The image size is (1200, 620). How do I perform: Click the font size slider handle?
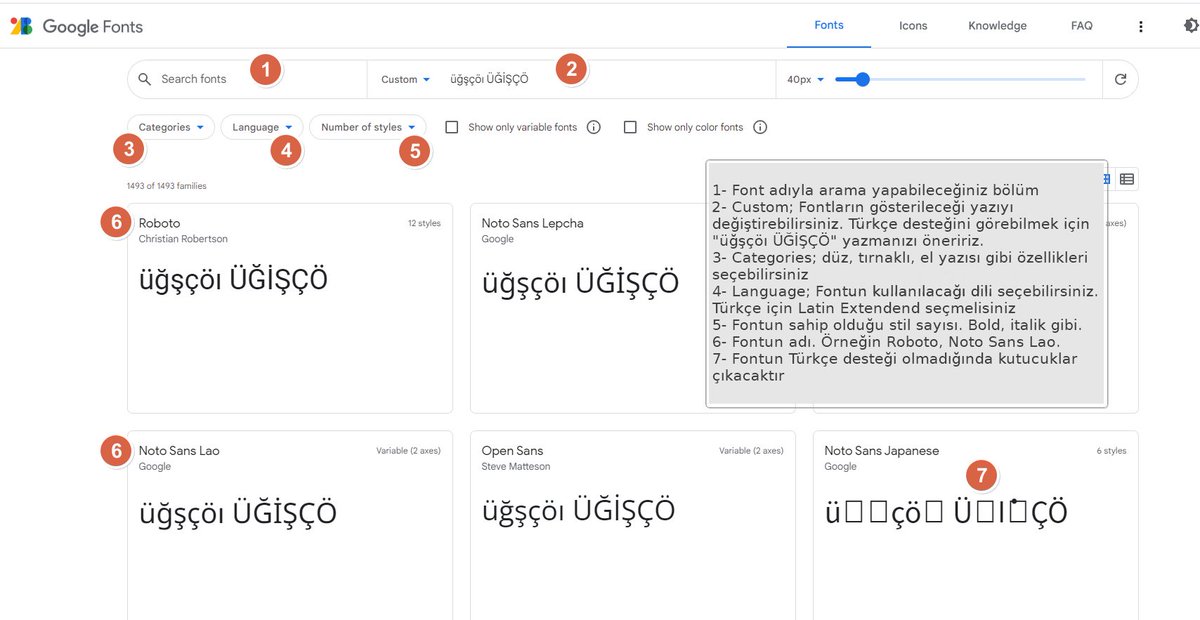(862, 79)
